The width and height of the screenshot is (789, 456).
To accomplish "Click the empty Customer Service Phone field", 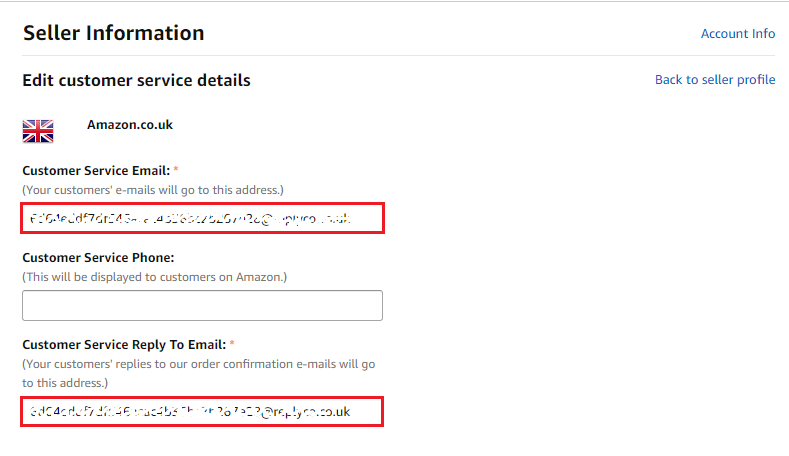I will point(202,305).
